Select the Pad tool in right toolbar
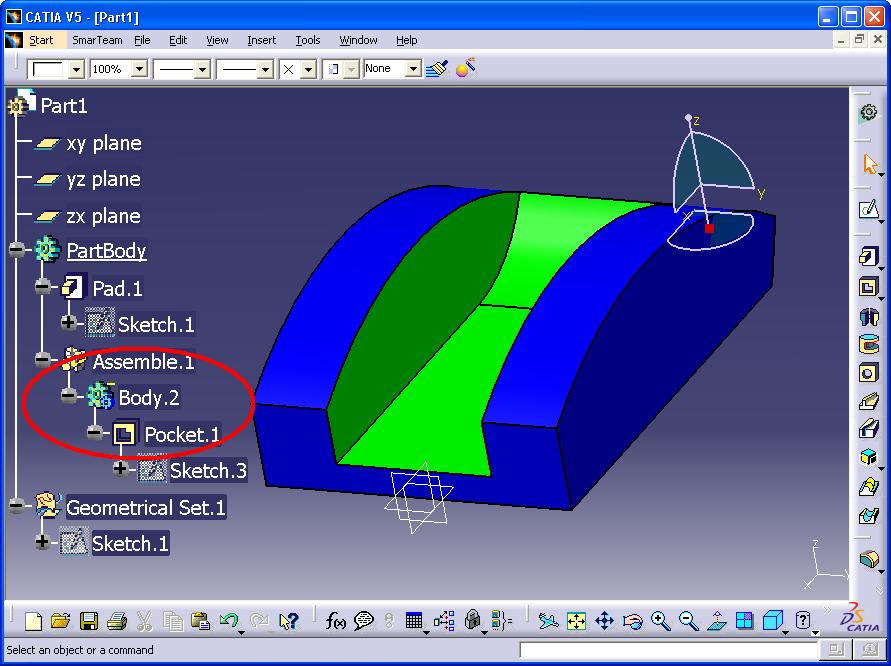 (x=868, y=257)
